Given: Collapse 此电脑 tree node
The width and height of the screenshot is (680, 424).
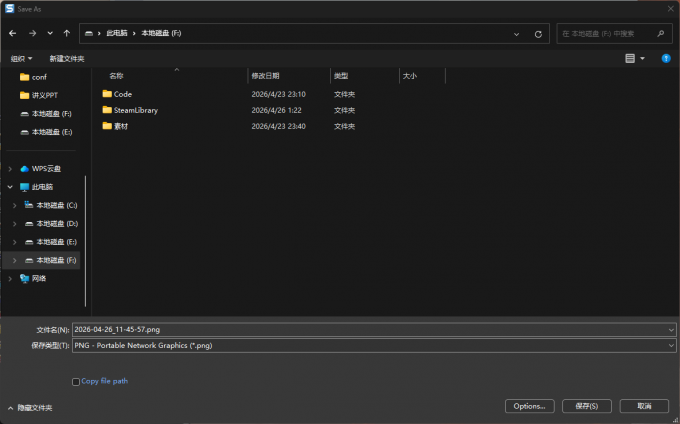Looking at the screenshot, I should [x=10, y=187].
